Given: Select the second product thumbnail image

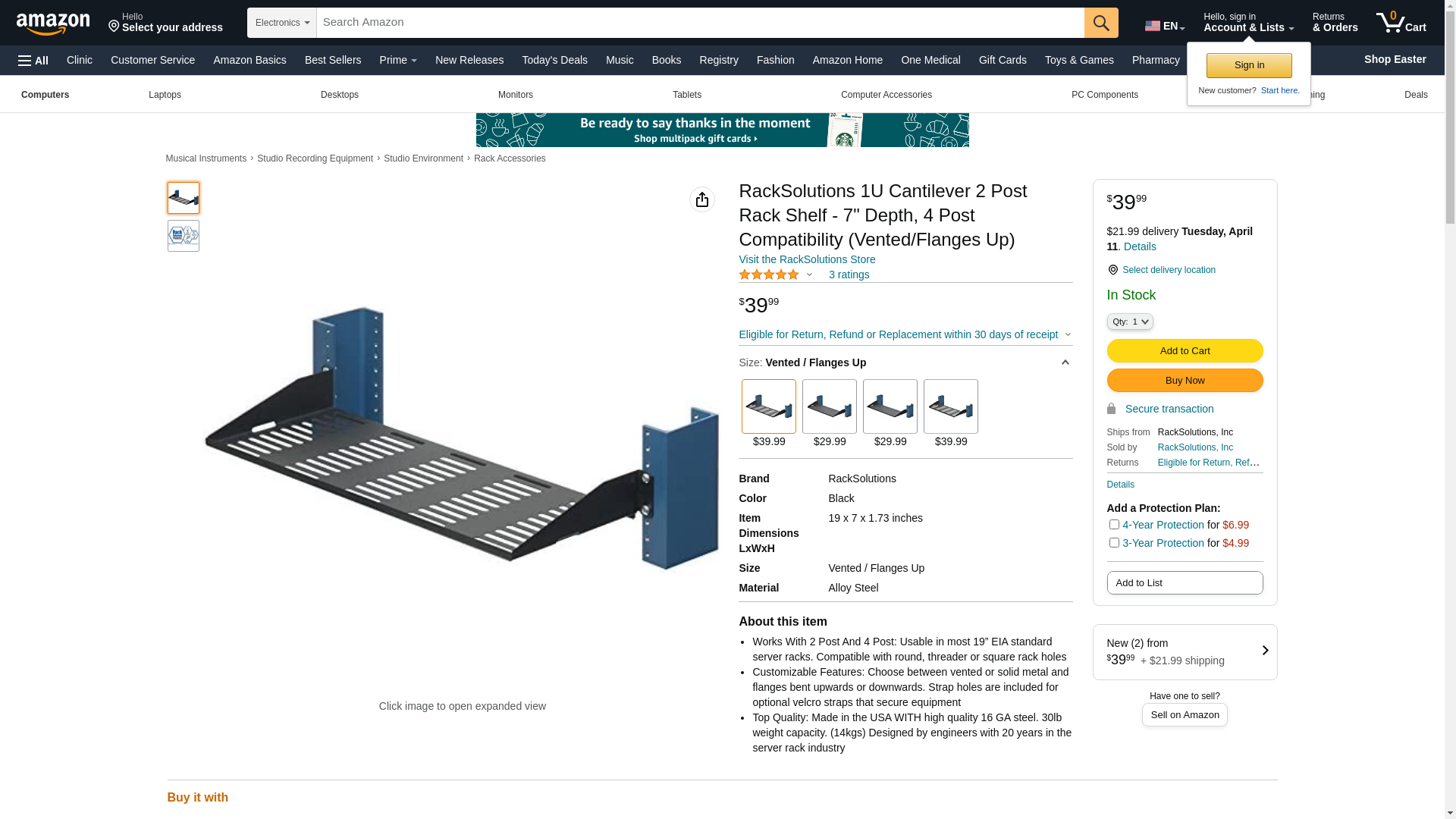Looking at the screenshot, I should pyautogui.click(x=184, y=236).
